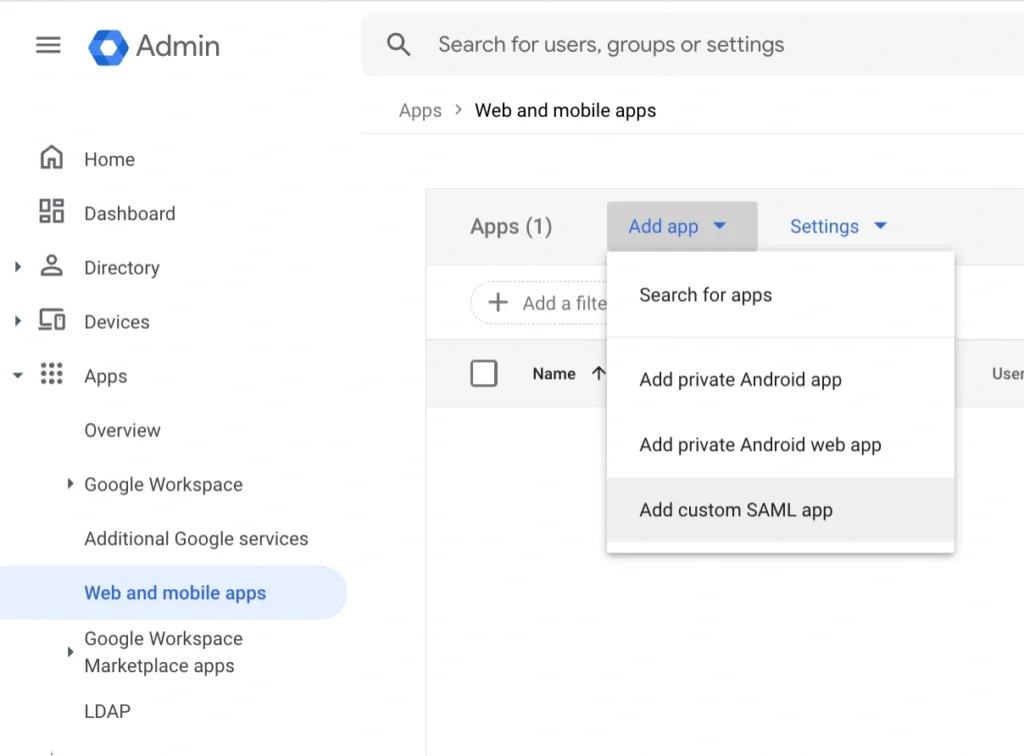The height and width of the screenshot is (756, 1024).
Task: Open the Settings dropdown
Action: pos(838,226)
